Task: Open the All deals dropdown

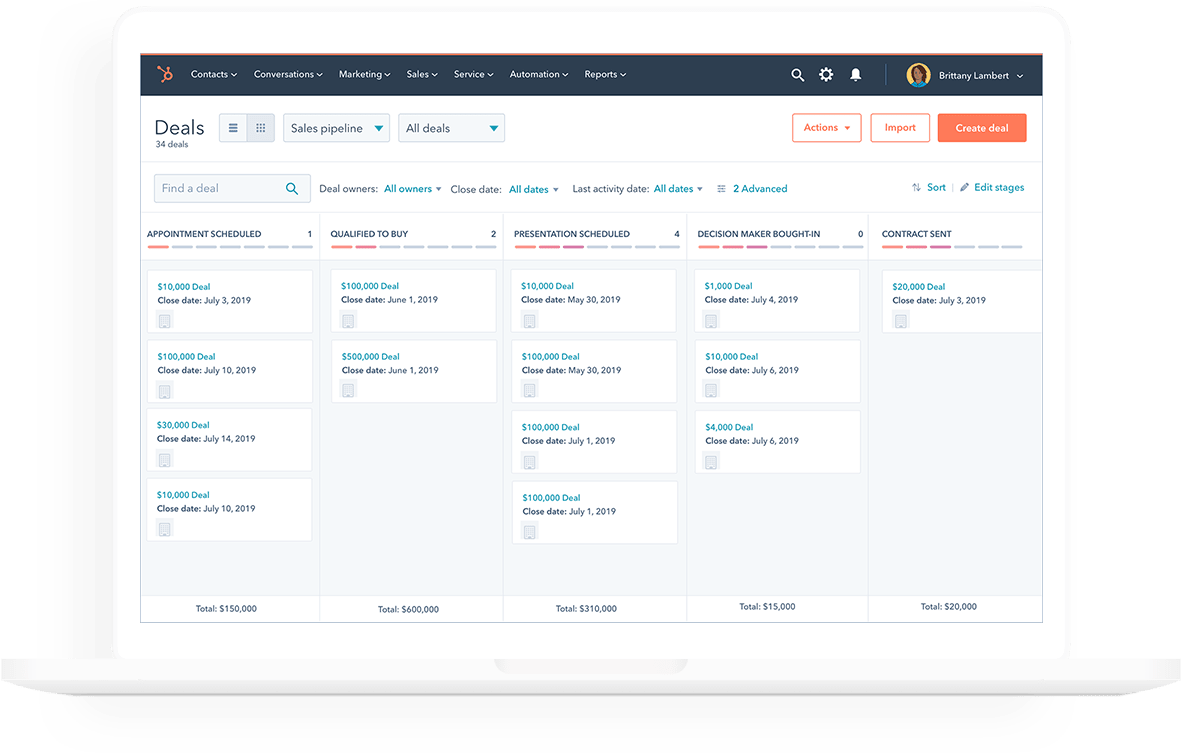Action: 451,127
